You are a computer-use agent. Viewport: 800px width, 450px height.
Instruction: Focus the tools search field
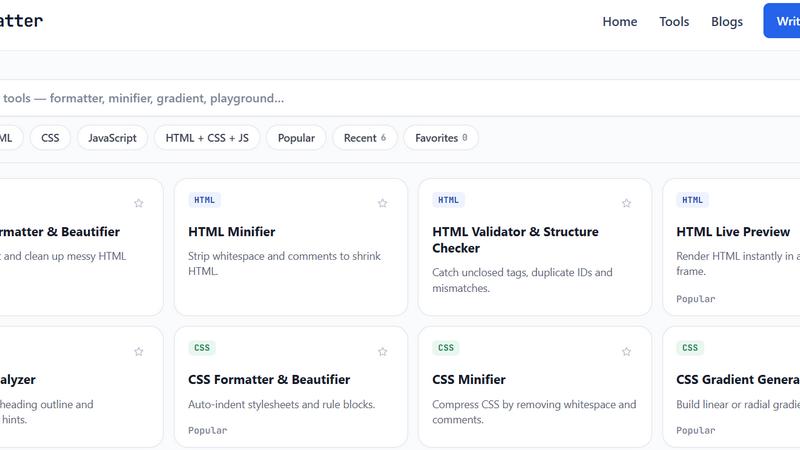[x=400, y=98]
